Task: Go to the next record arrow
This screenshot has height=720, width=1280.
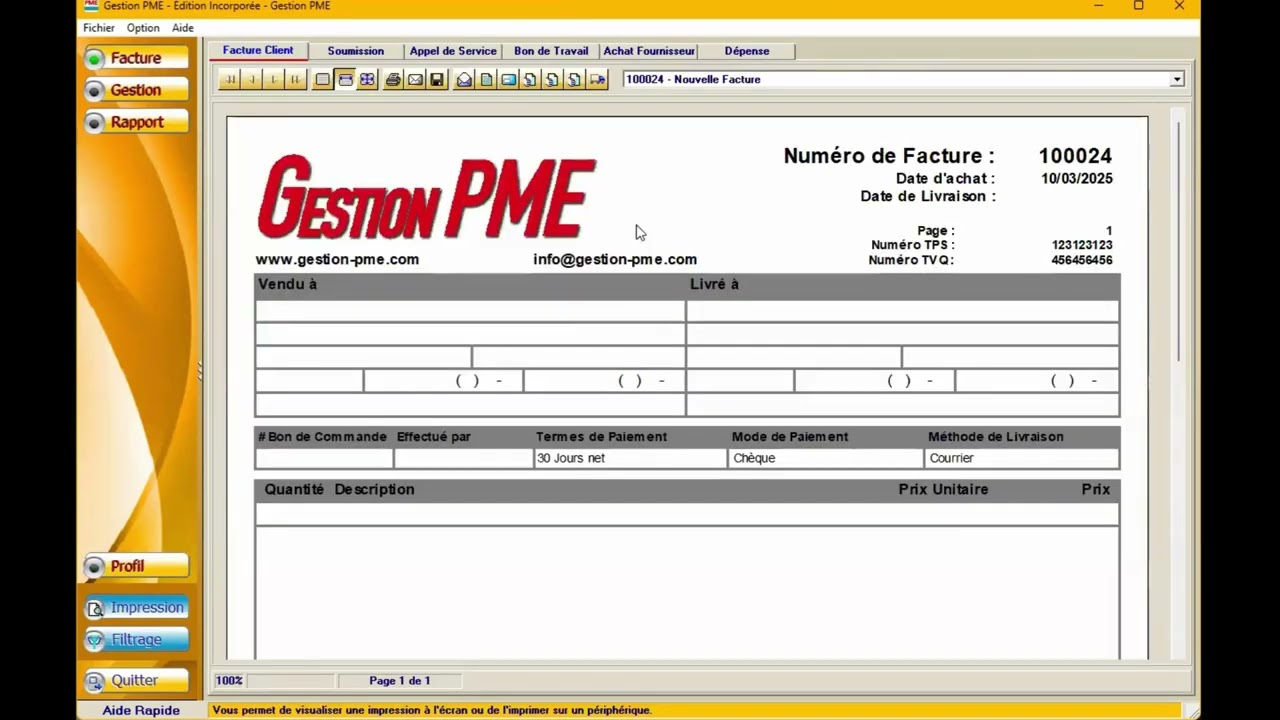Action: pyautogui.click(x=273, y=80)
